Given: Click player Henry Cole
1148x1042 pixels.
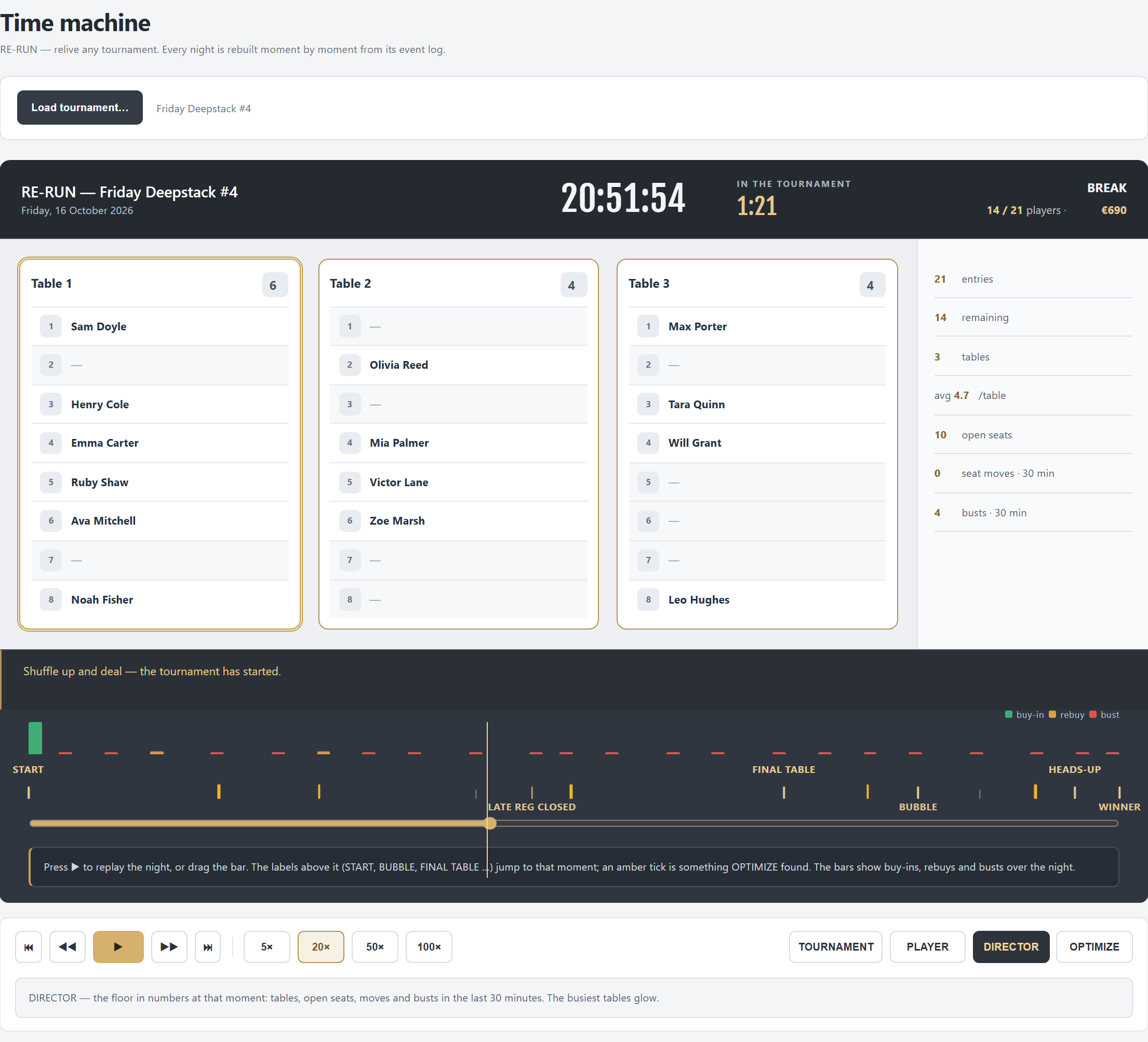Looking at the screenshot, I should pyautogui.click(x=159, y=404).
